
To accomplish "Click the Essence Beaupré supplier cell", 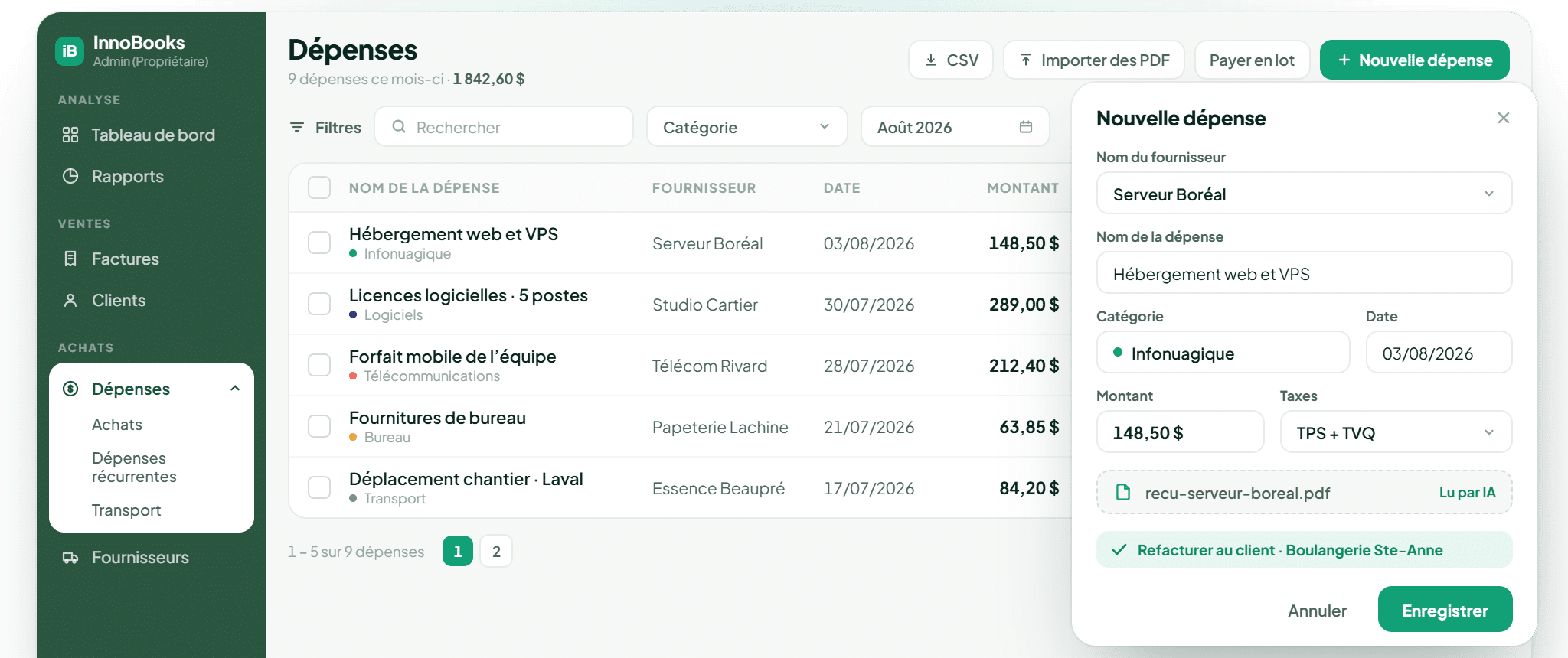I will pyautogui.click(x=718, y=488).
